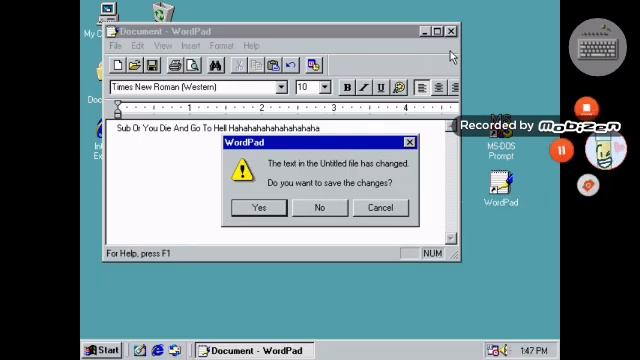This screenshot has height=360, width=640.
Task: Click No to discard the changes
Action: coord(320,208)
